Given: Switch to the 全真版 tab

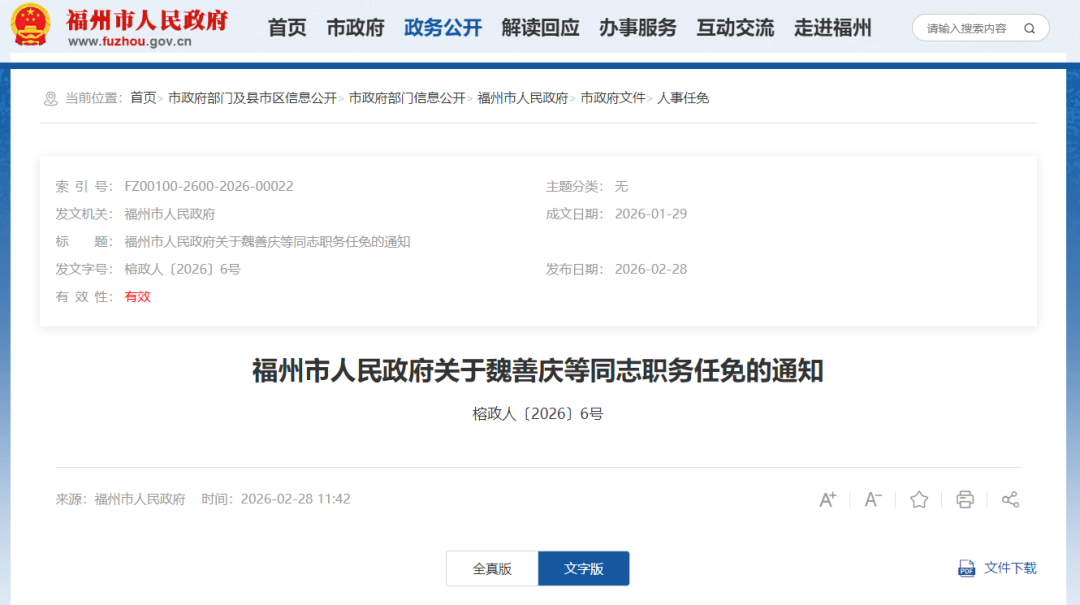Looking at the screenshot, I should tap(492, 568).
